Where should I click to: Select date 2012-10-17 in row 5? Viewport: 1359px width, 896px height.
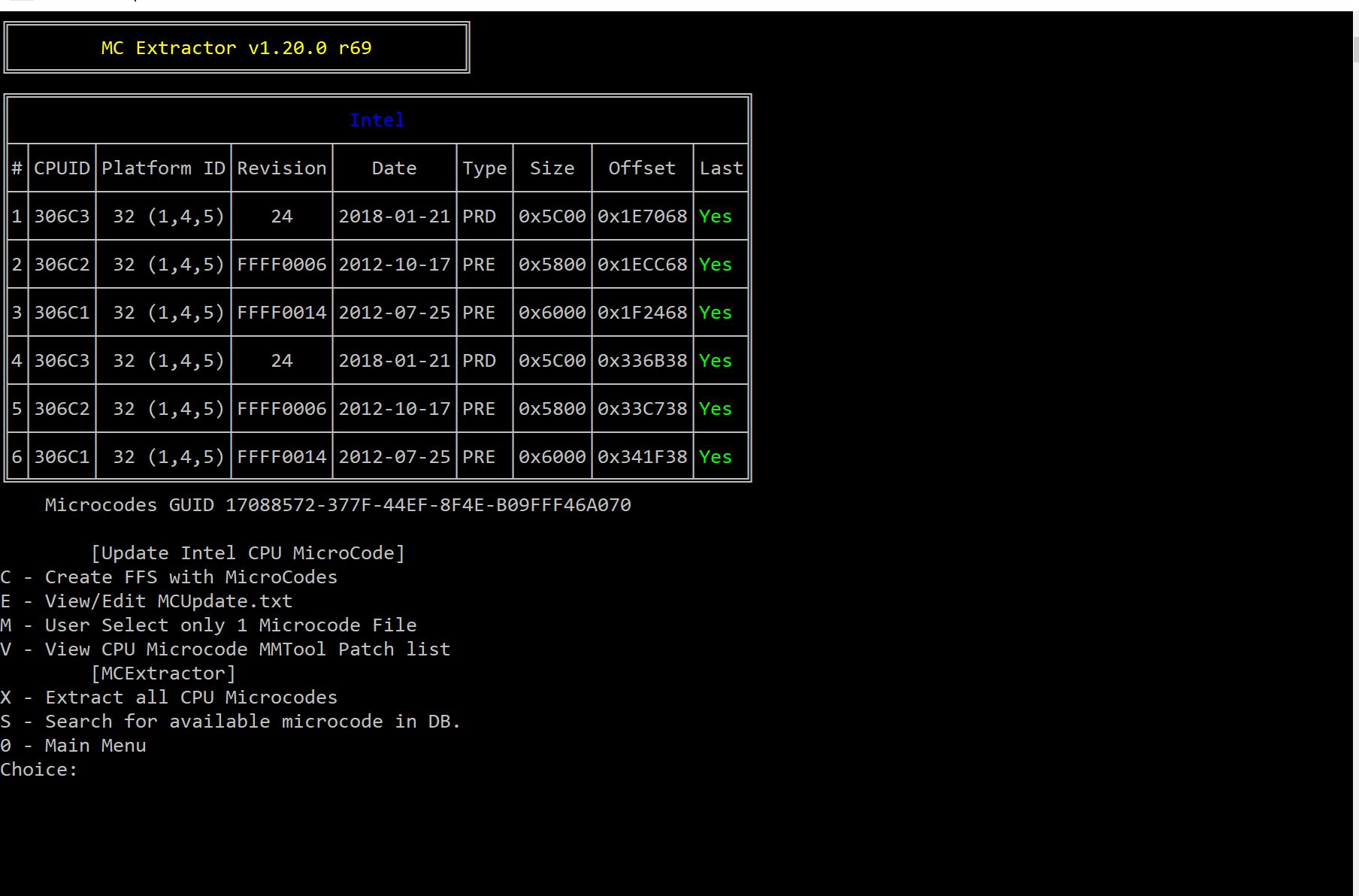(x=395, y=409)
